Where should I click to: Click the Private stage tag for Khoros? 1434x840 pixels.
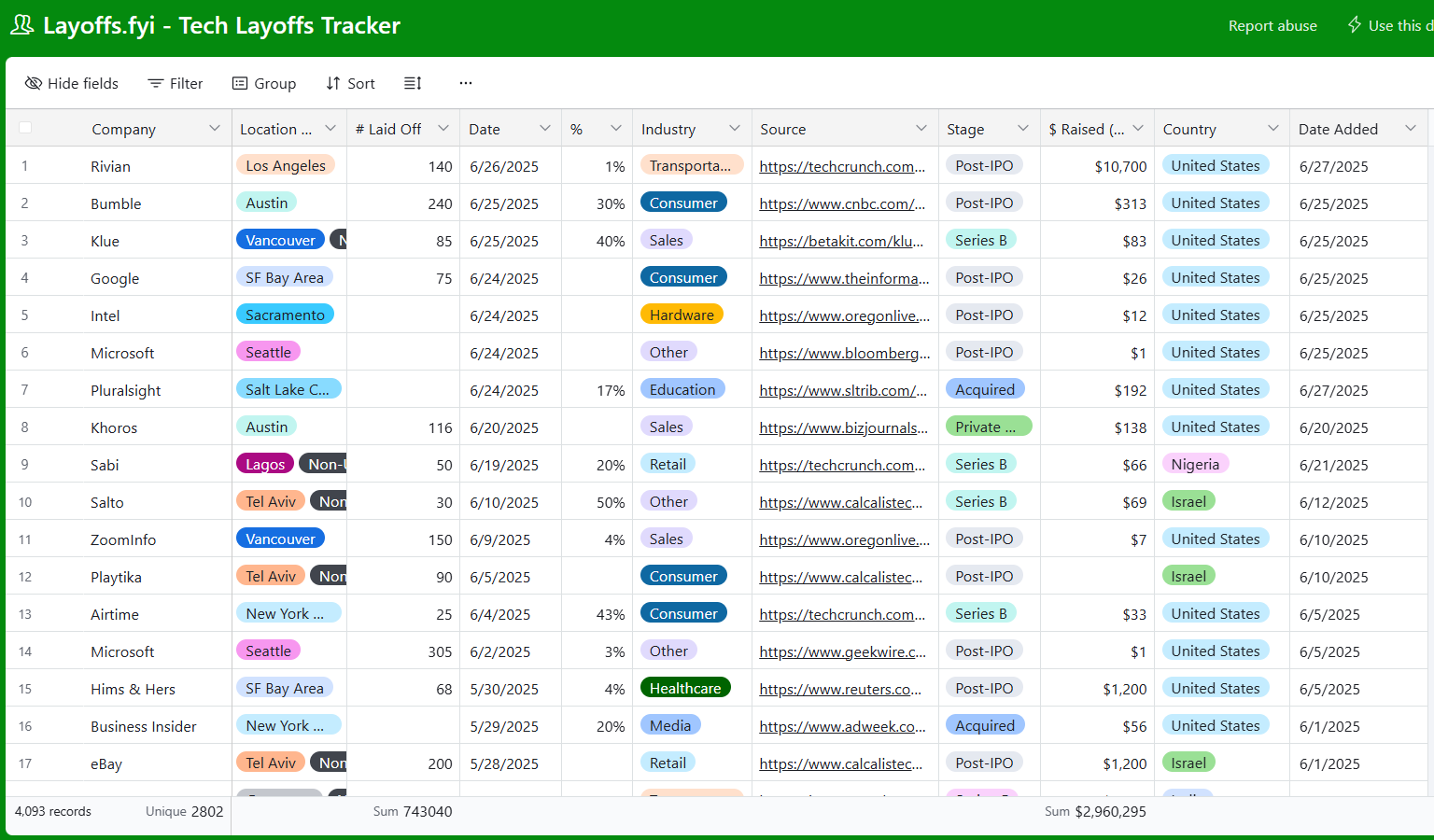989,427
